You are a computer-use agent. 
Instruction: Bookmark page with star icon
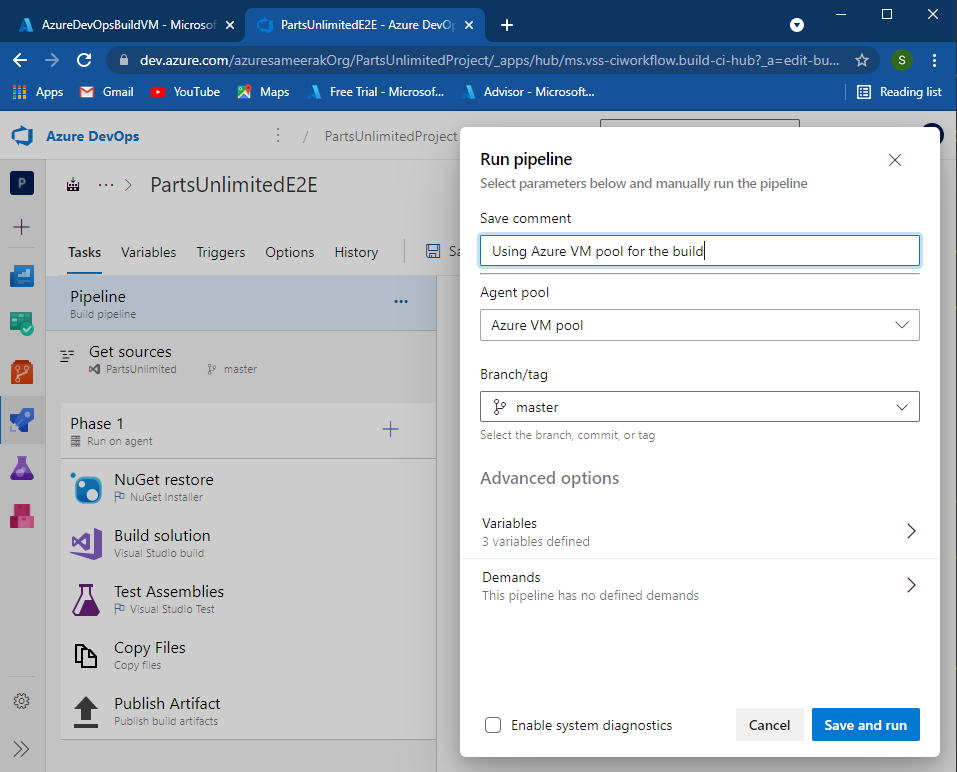(x=862, y=60)
